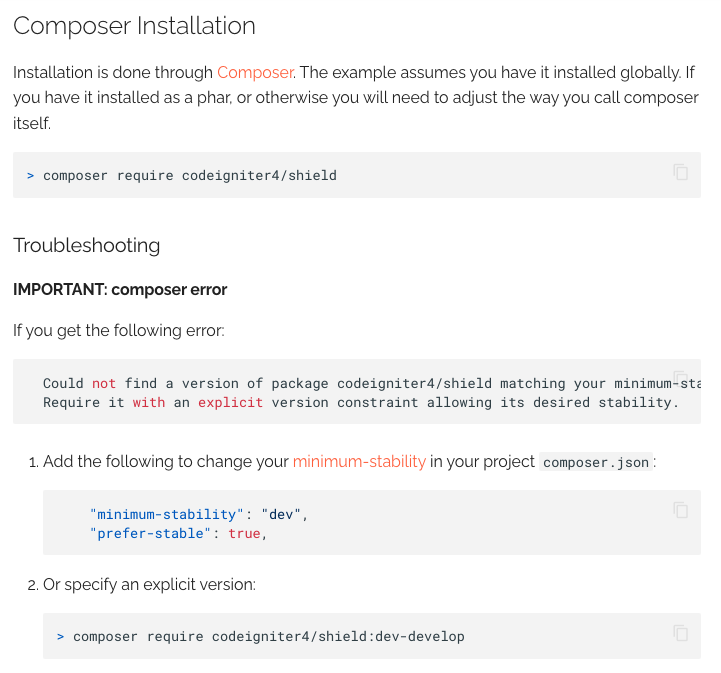Copy the composer error message block

[680, 377]
